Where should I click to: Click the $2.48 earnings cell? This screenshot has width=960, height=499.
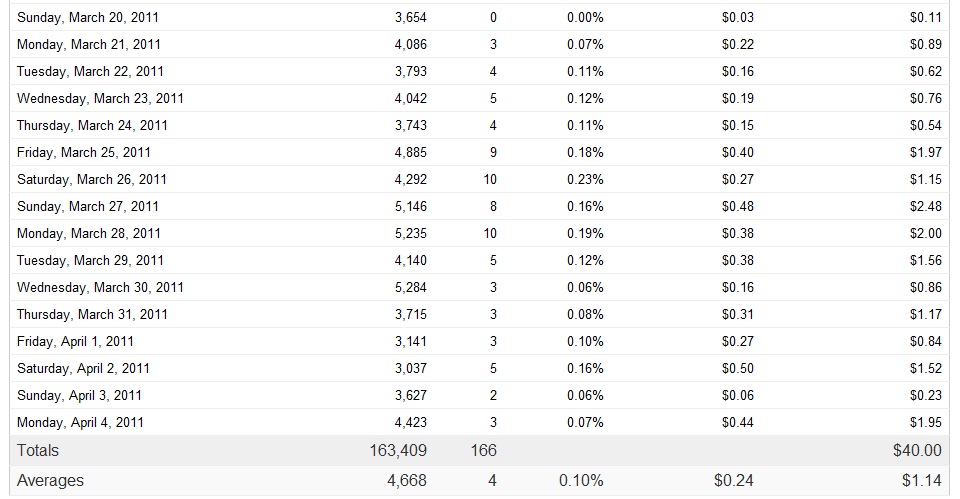pos(925,207)
